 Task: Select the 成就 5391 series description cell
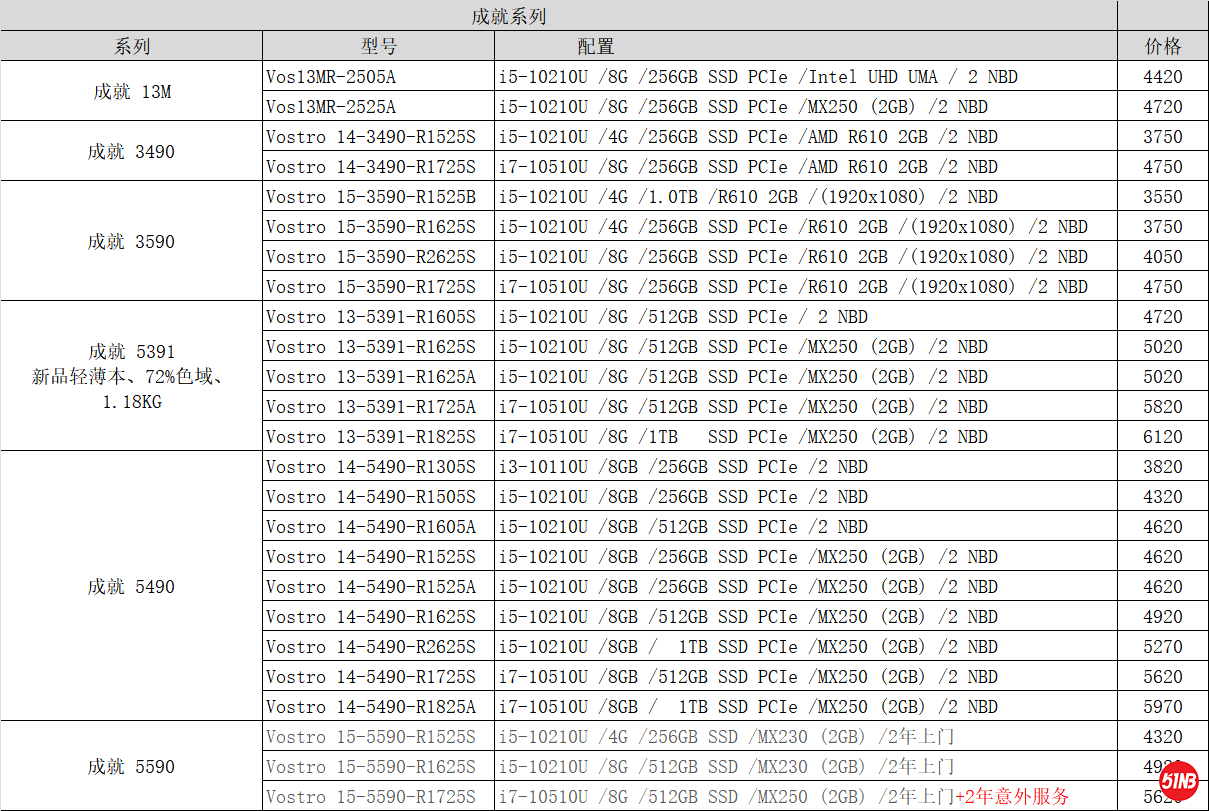pyautogui.click(x=131, y=377)
